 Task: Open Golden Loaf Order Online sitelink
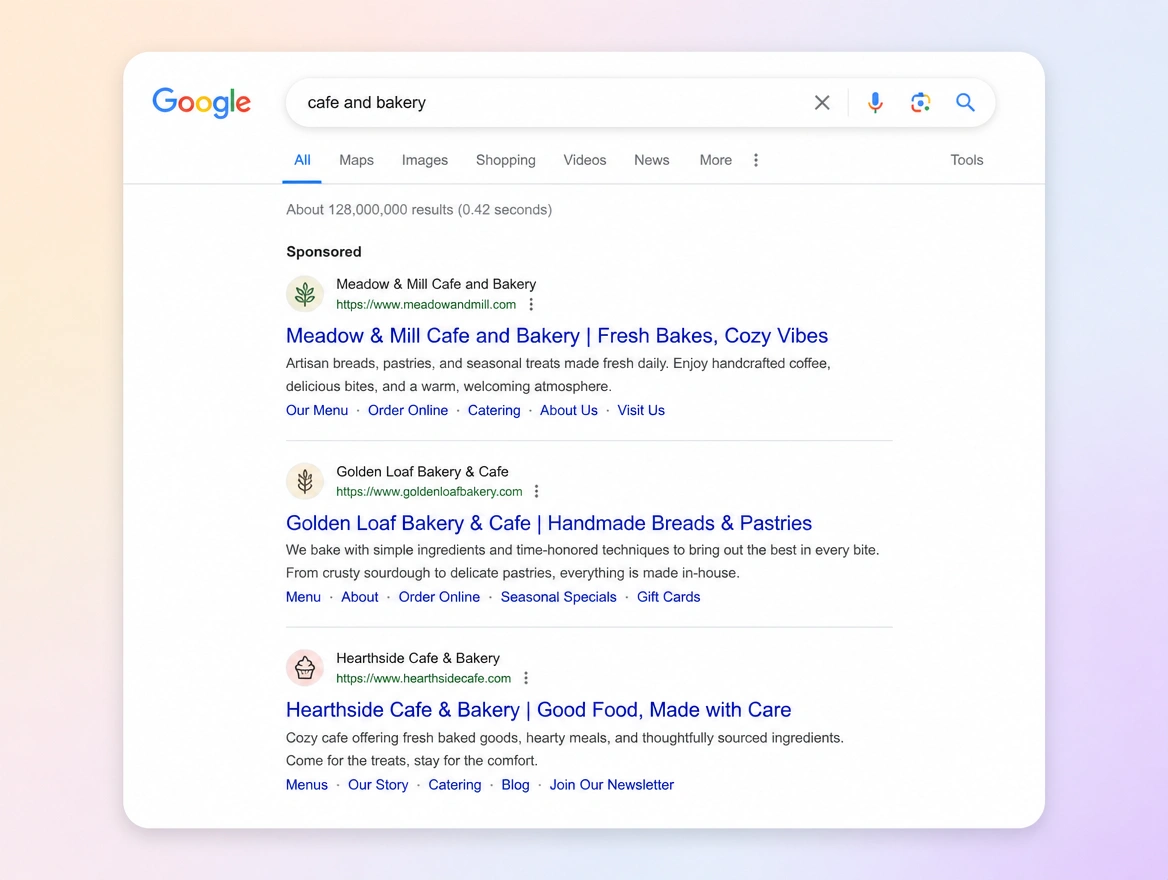pyautogui.click(x=439, y=597)
